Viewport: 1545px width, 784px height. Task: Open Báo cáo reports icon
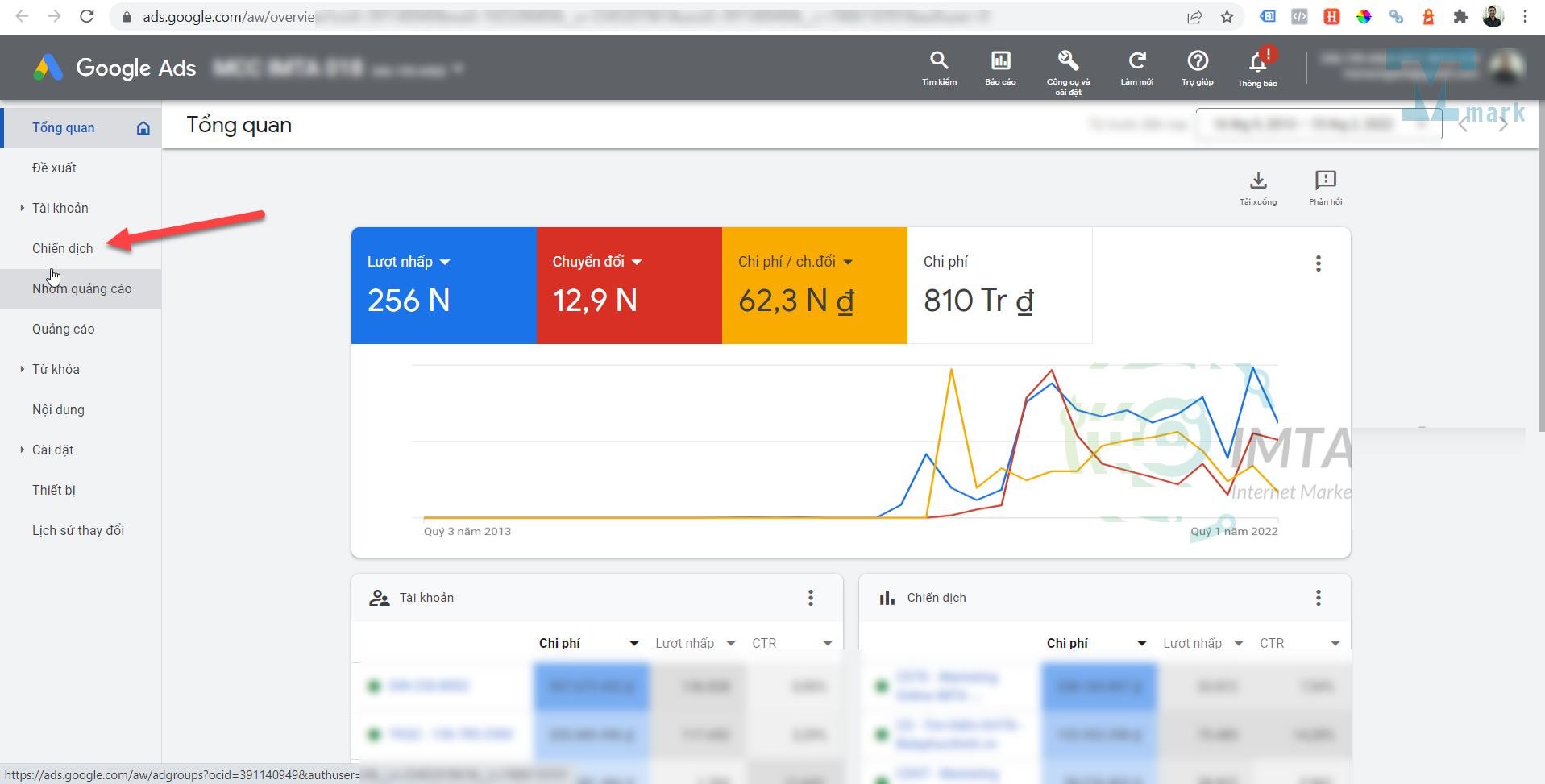1000,67
